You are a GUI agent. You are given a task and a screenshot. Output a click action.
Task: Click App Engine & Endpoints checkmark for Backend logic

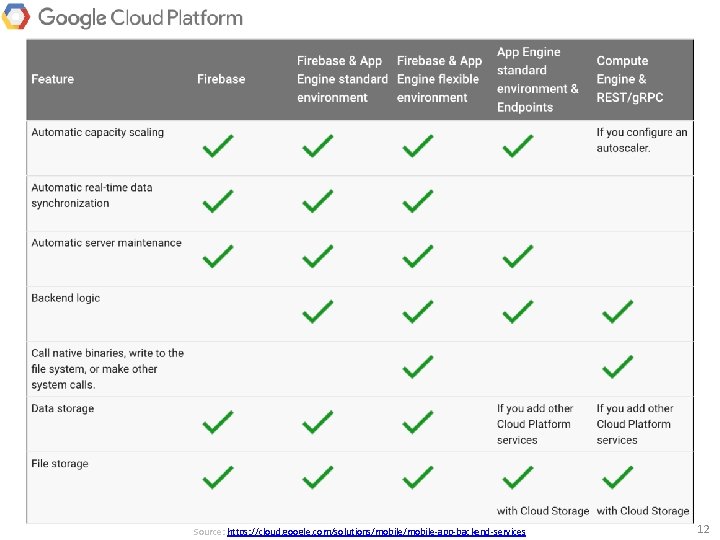518,311
